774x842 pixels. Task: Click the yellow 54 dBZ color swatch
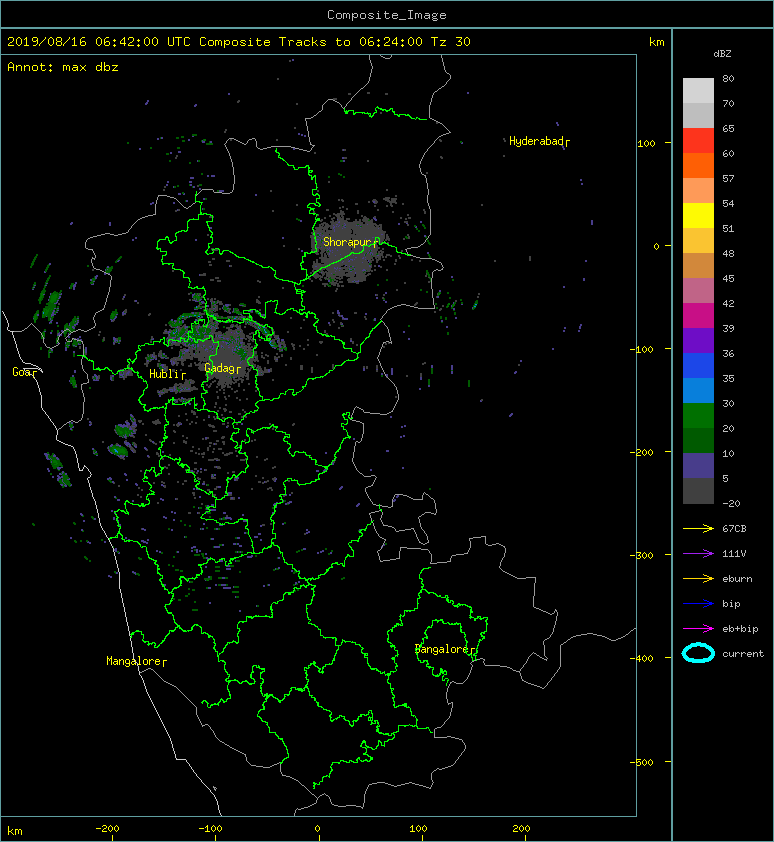[x=698, y=215]
